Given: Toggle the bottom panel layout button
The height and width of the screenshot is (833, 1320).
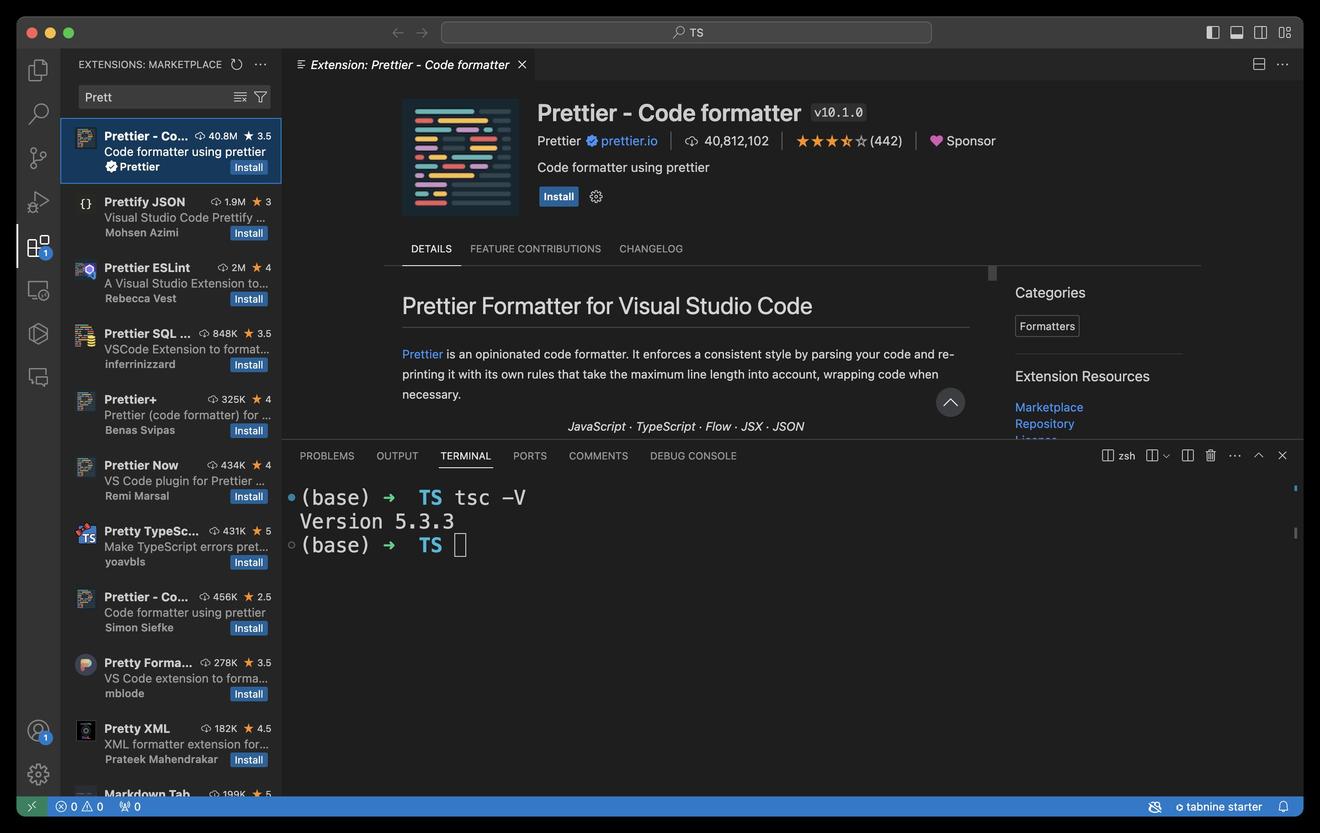Looking at the screenshot, I should pos(1237,32).
